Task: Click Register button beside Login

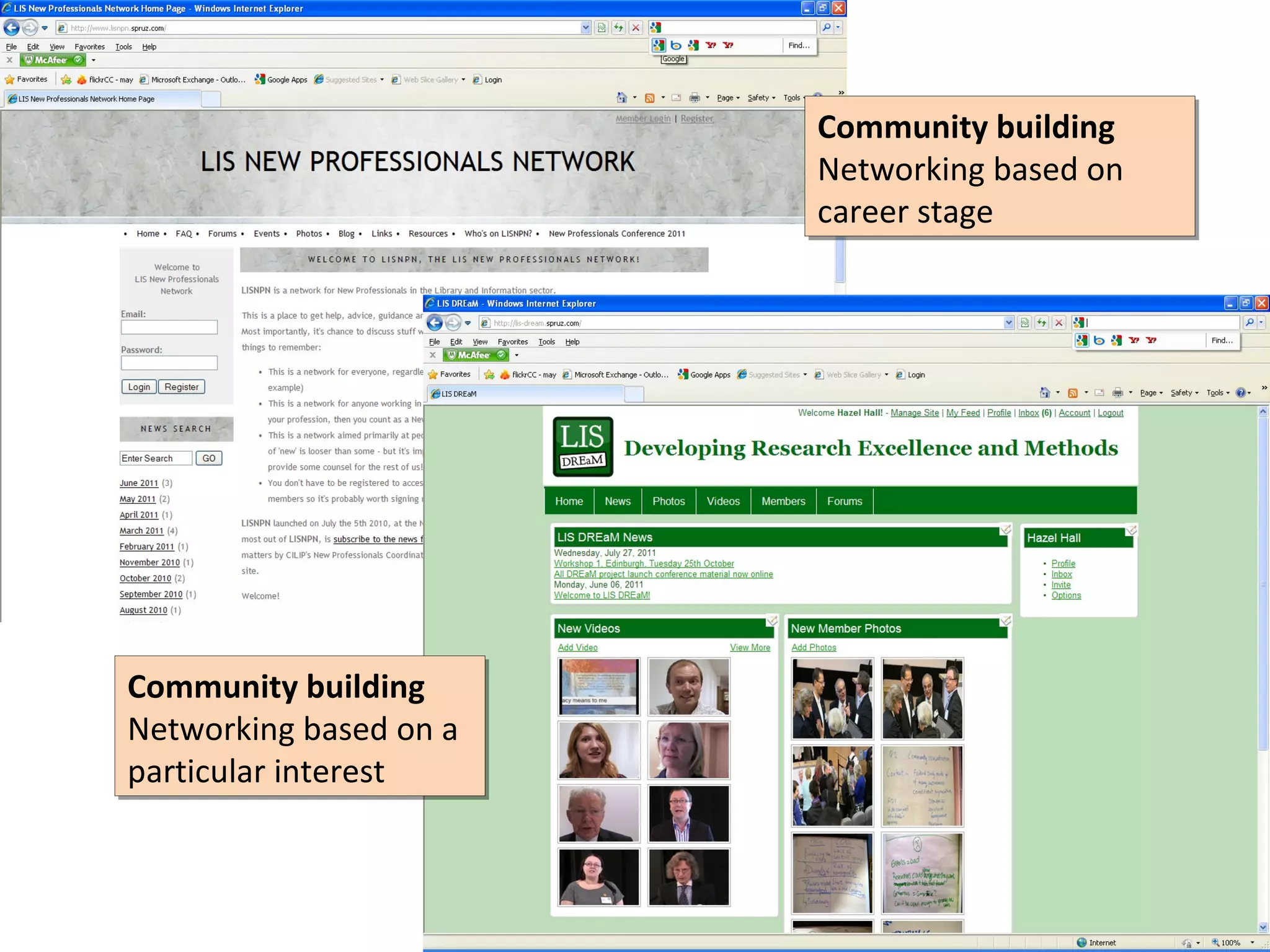Action: tap(182, 387)
